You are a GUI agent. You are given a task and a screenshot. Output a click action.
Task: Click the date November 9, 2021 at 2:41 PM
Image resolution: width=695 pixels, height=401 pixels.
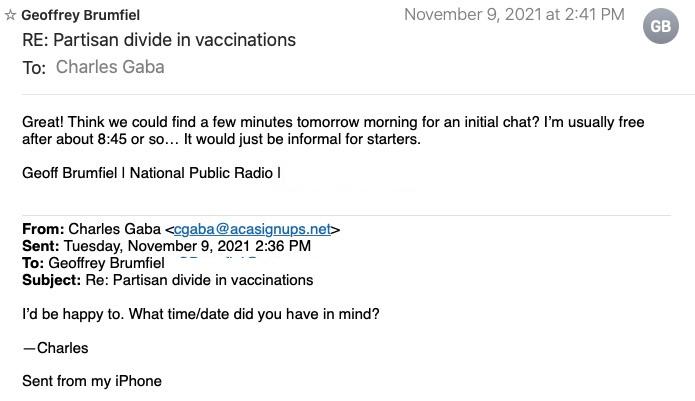514,14
